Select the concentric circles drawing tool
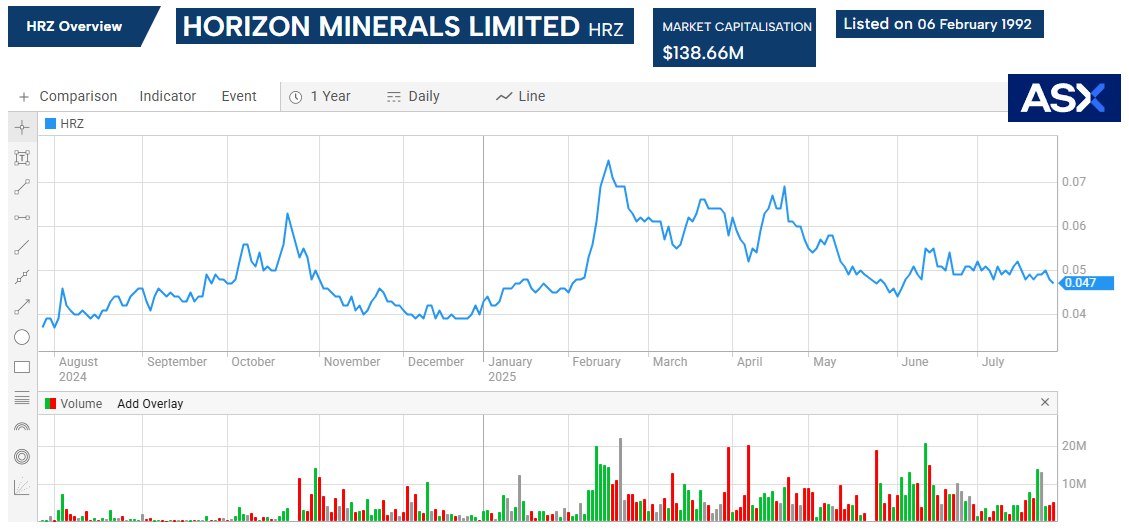 click(x=22, y=457)
